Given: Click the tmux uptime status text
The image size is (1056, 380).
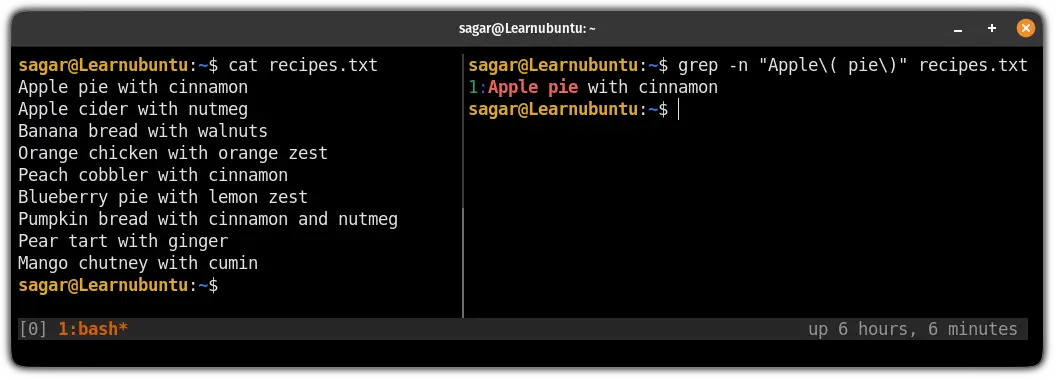Looking at the screenshot, I should click(913, 329).
